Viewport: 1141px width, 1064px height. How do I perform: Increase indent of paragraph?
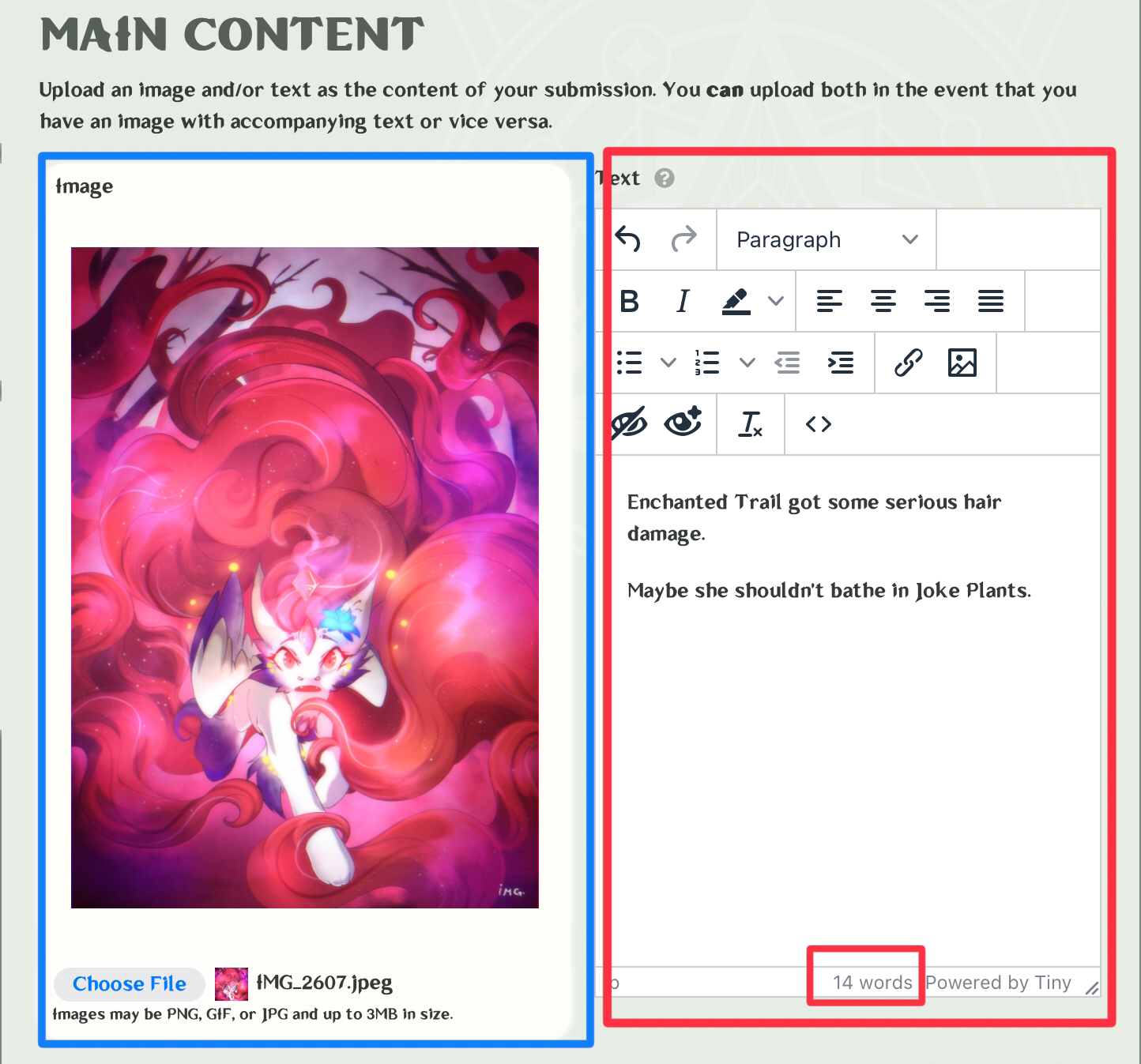click(x=840, y=363)
